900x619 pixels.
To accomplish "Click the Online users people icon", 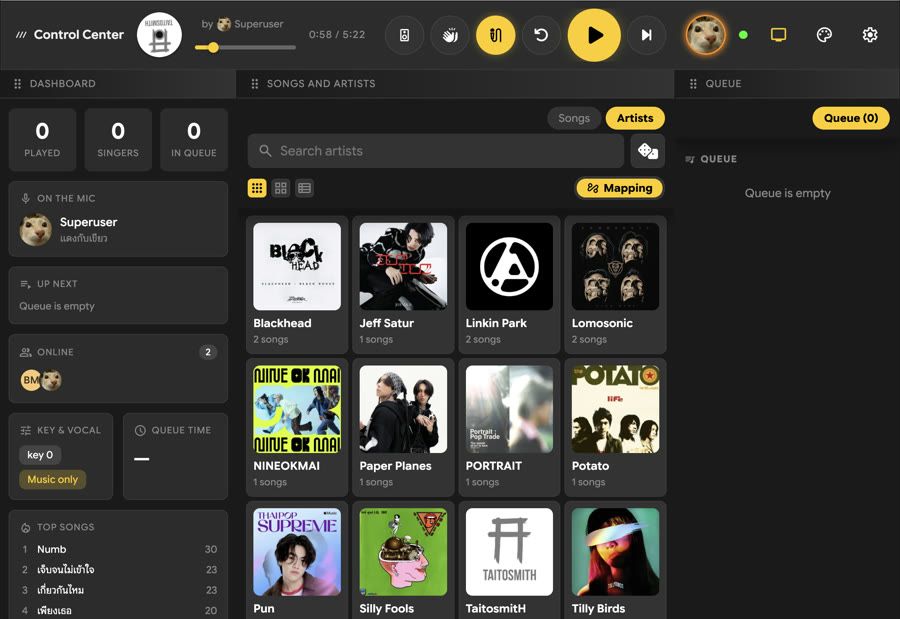I will point(25,352).
